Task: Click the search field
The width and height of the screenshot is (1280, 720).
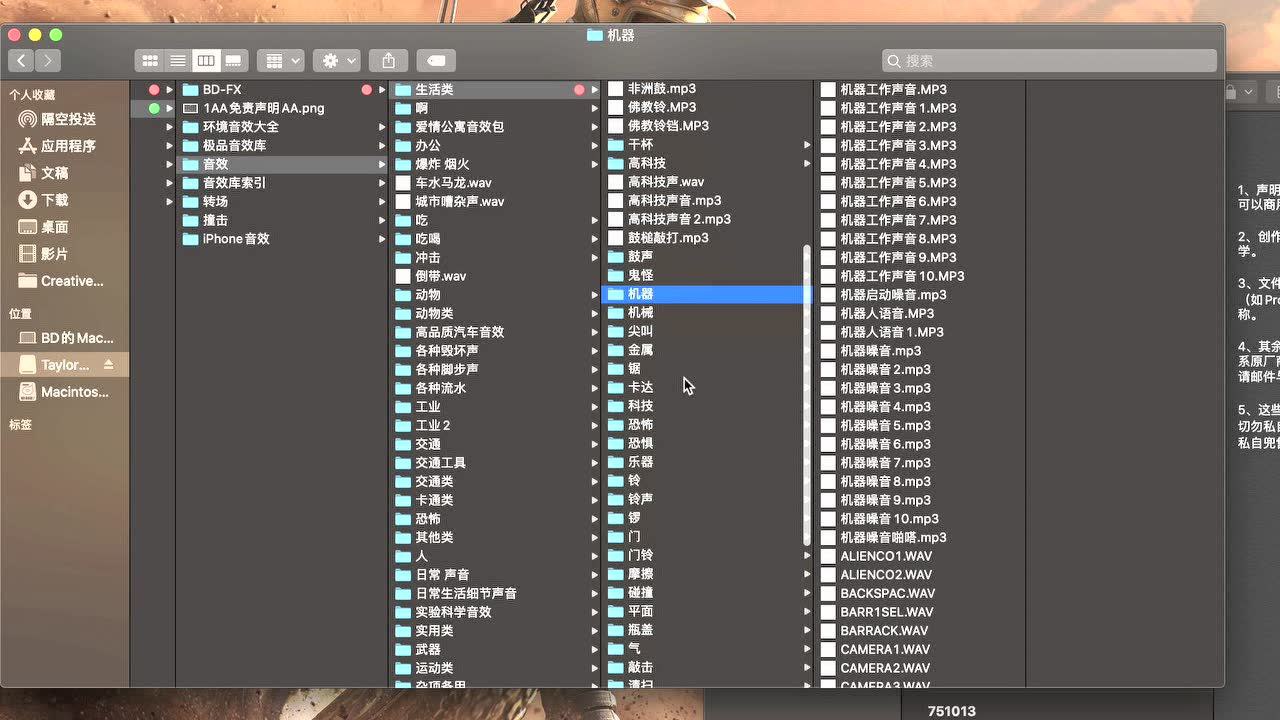Action: pyautogui.click(x=1050, y=61)
